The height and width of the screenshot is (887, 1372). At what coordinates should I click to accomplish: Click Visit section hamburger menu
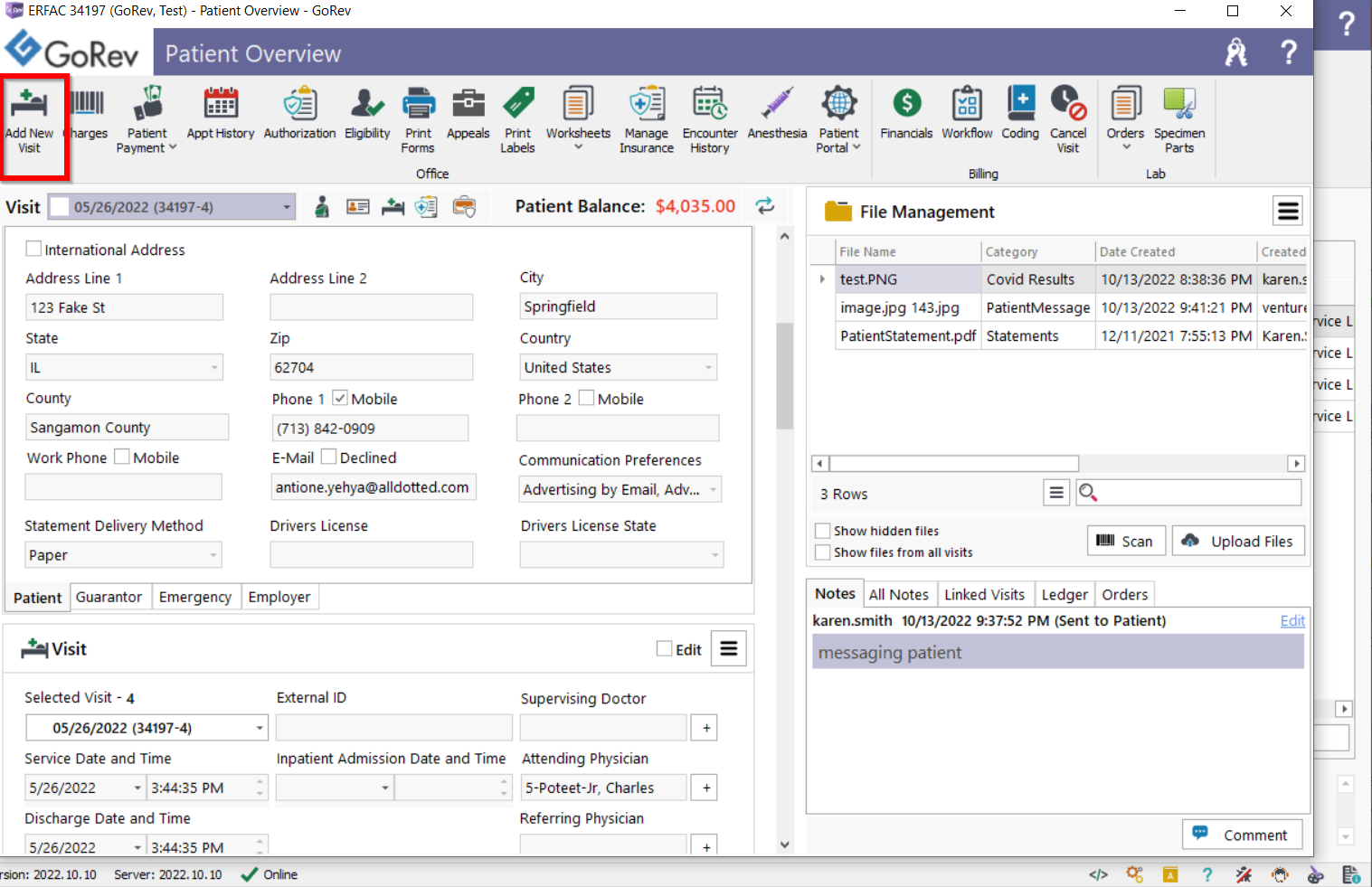pos(728,648)
